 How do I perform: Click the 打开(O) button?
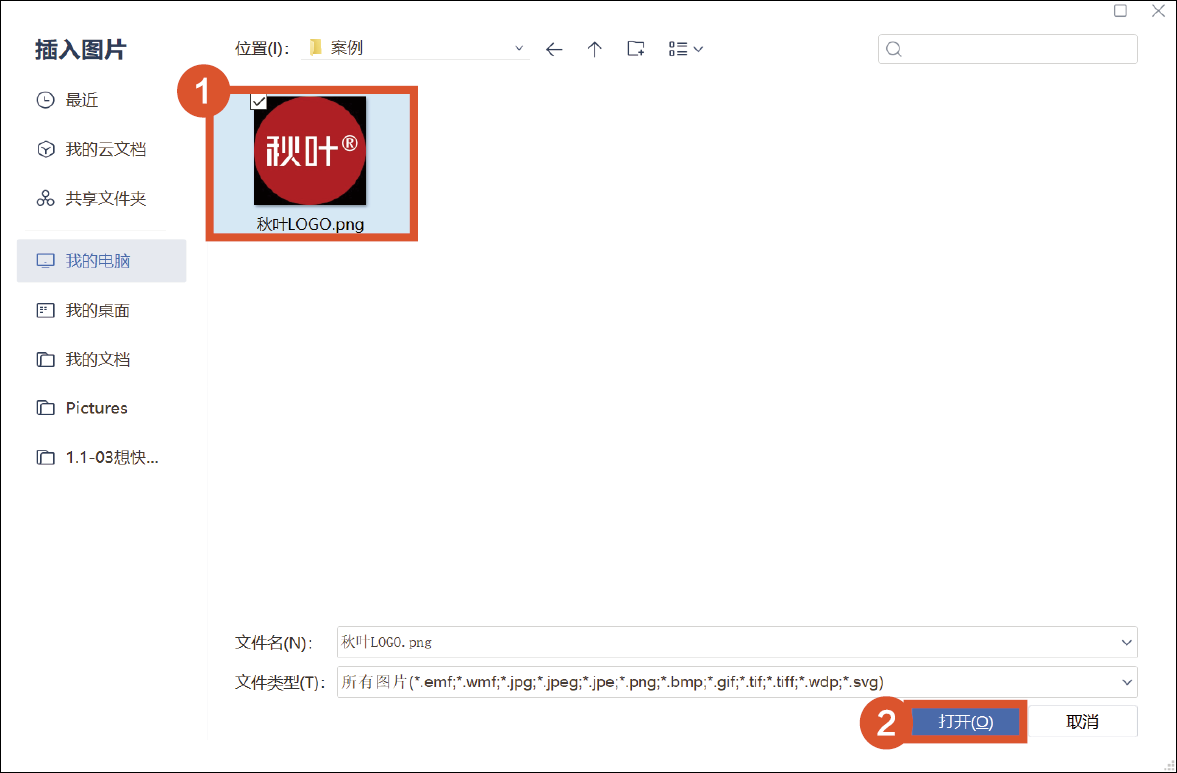[965, 722]
